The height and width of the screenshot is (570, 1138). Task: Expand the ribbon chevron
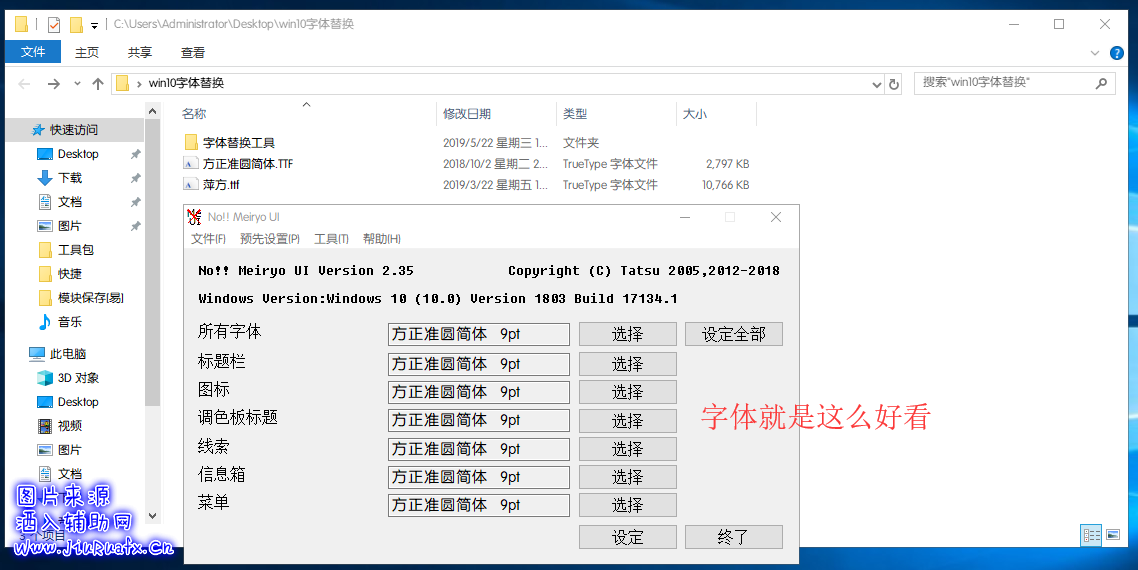(1094, 53)
